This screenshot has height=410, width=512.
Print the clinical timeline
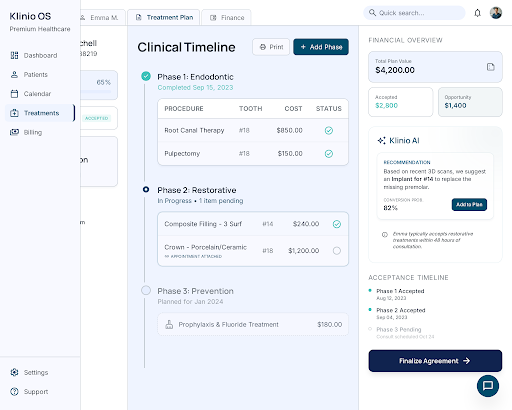point(271,47)
